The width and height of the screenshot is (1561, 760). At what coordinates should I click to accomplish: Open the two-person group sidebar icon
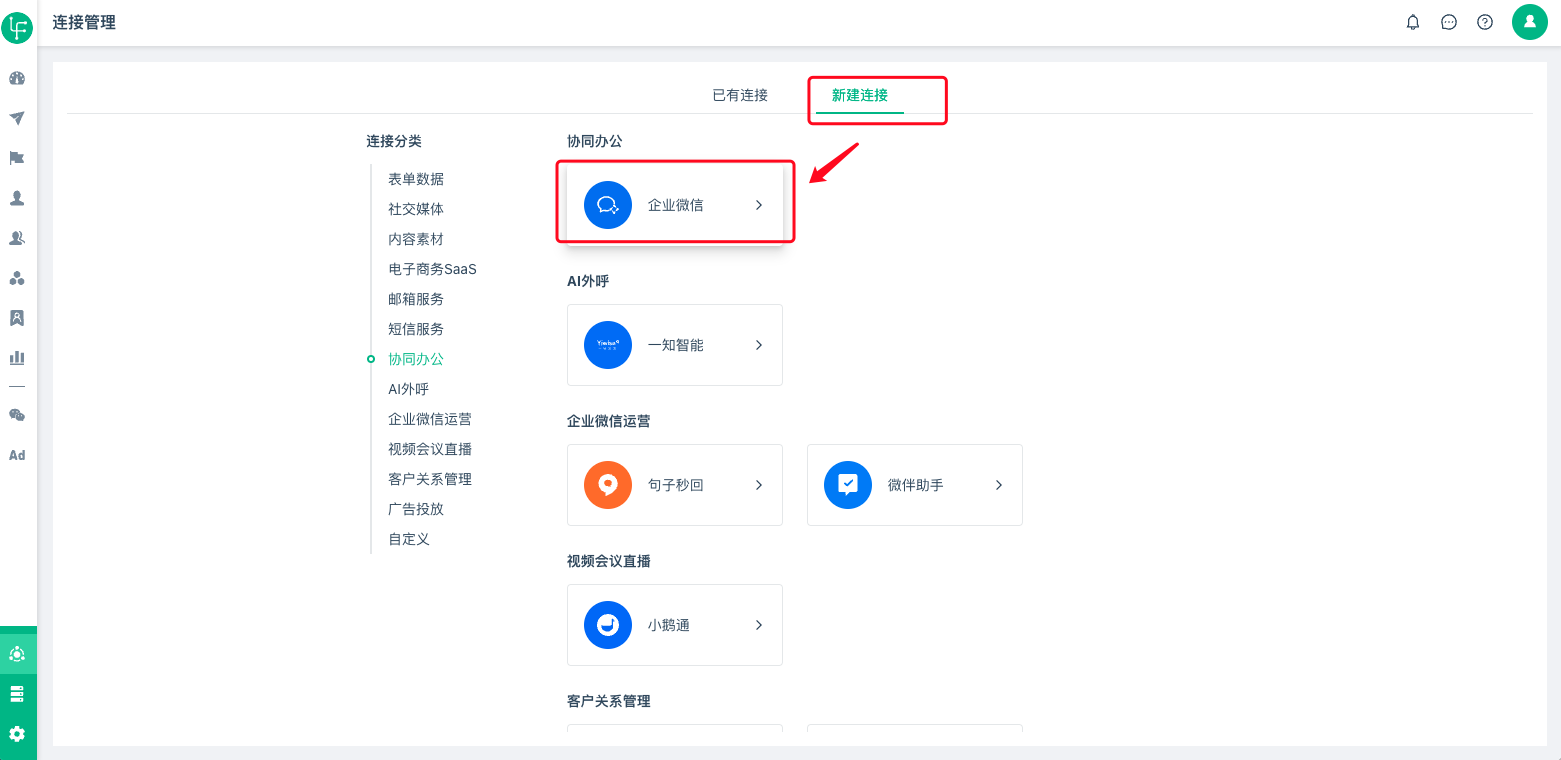(17, 238)
